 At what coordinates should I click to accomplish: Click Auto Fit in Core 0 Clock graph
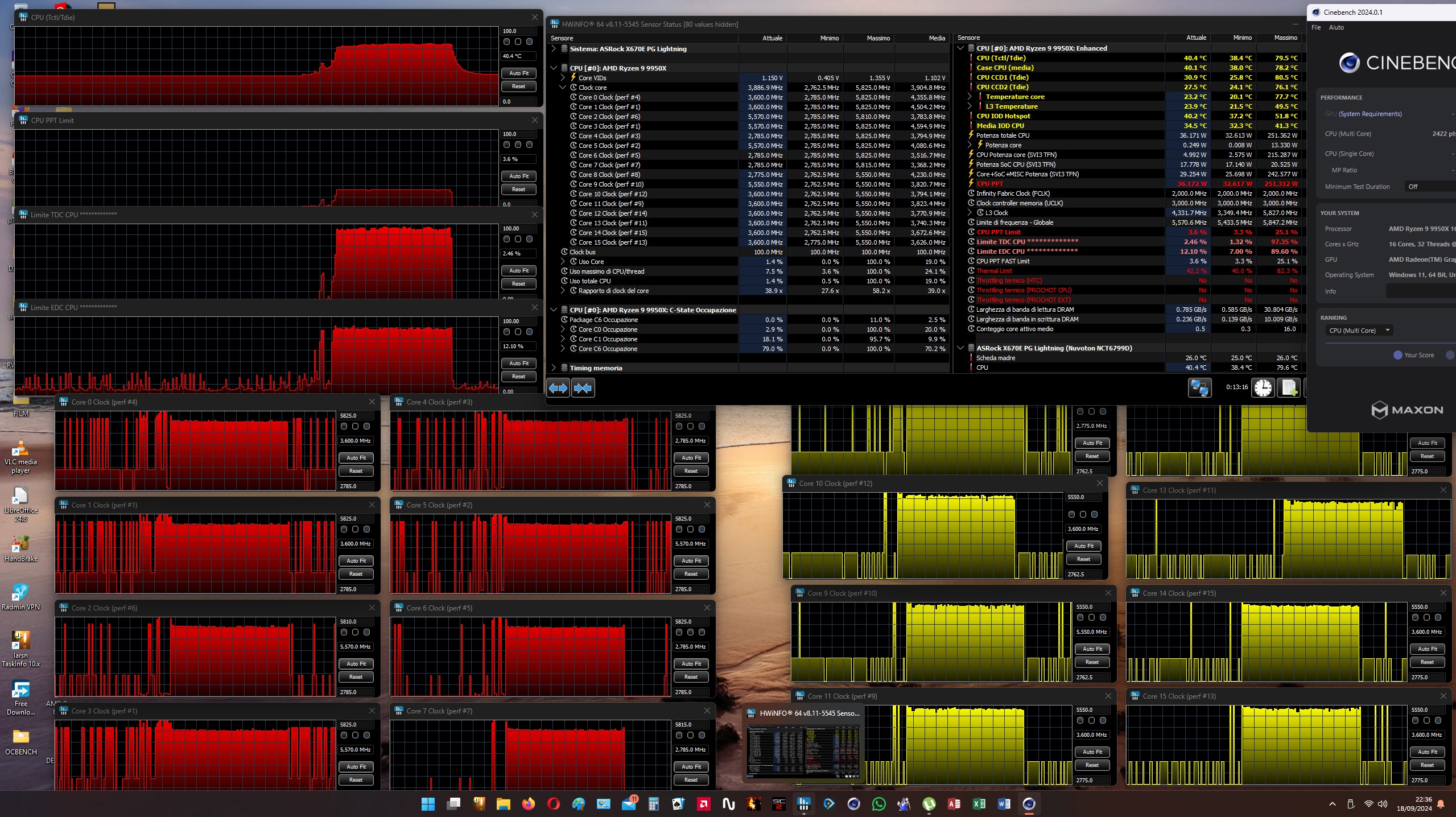356,458
